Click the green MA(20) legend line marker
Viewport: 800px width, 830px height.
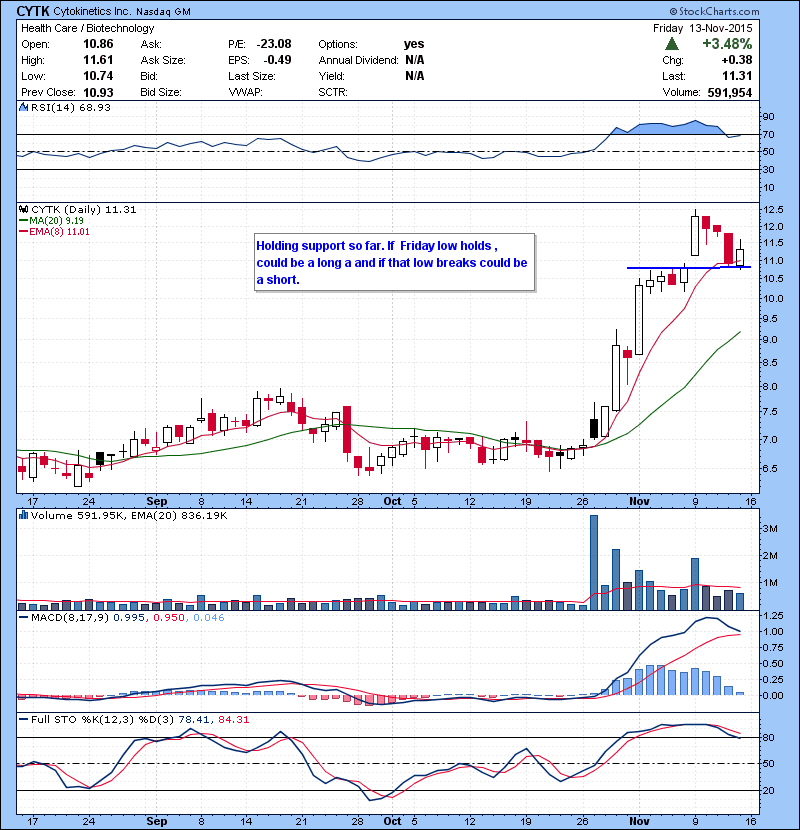pos(23,221)
